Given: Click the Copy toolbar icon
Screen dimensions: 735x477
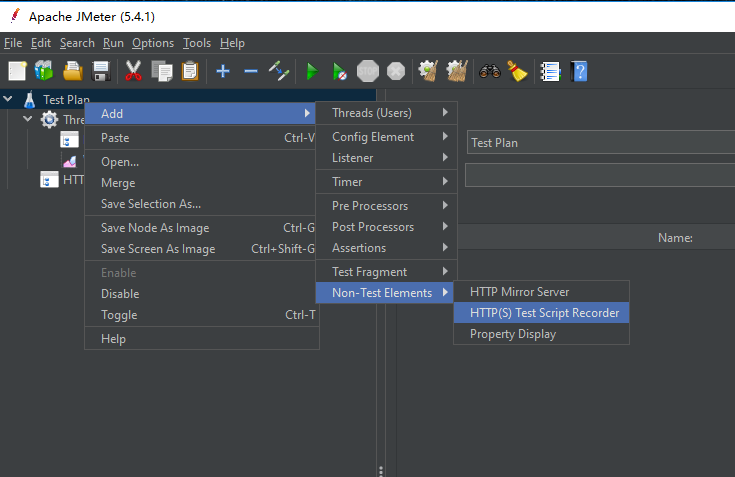Looking at the screenshot, I should point(162,71).
